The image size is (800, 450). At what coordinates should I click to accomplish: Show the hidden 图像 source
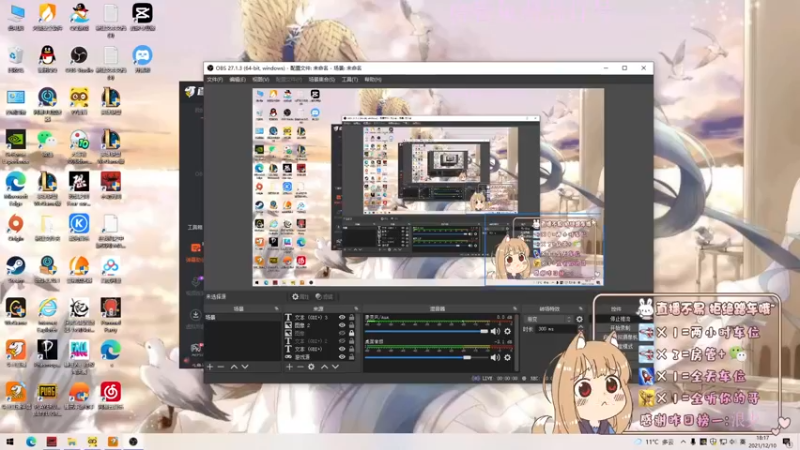(342, 333)
